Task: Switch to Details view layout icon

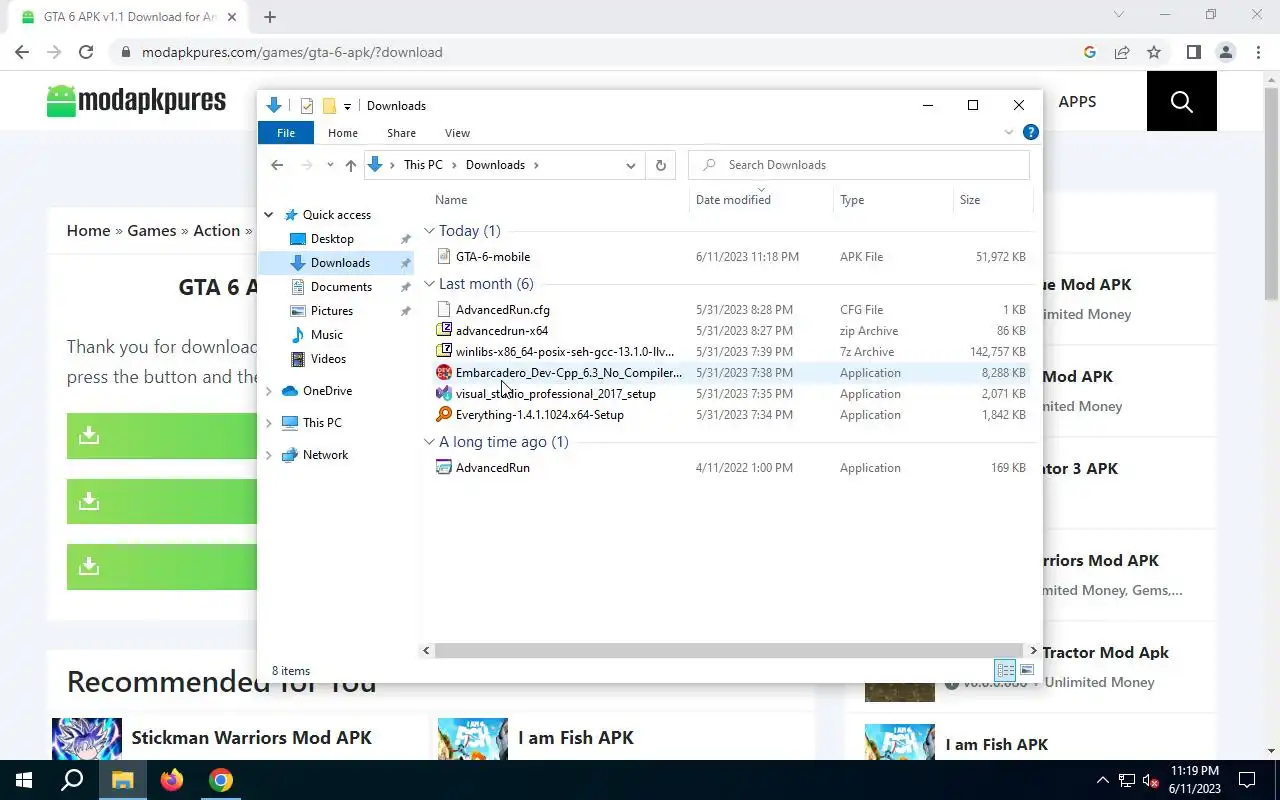Action: [x=1005, y=670]
